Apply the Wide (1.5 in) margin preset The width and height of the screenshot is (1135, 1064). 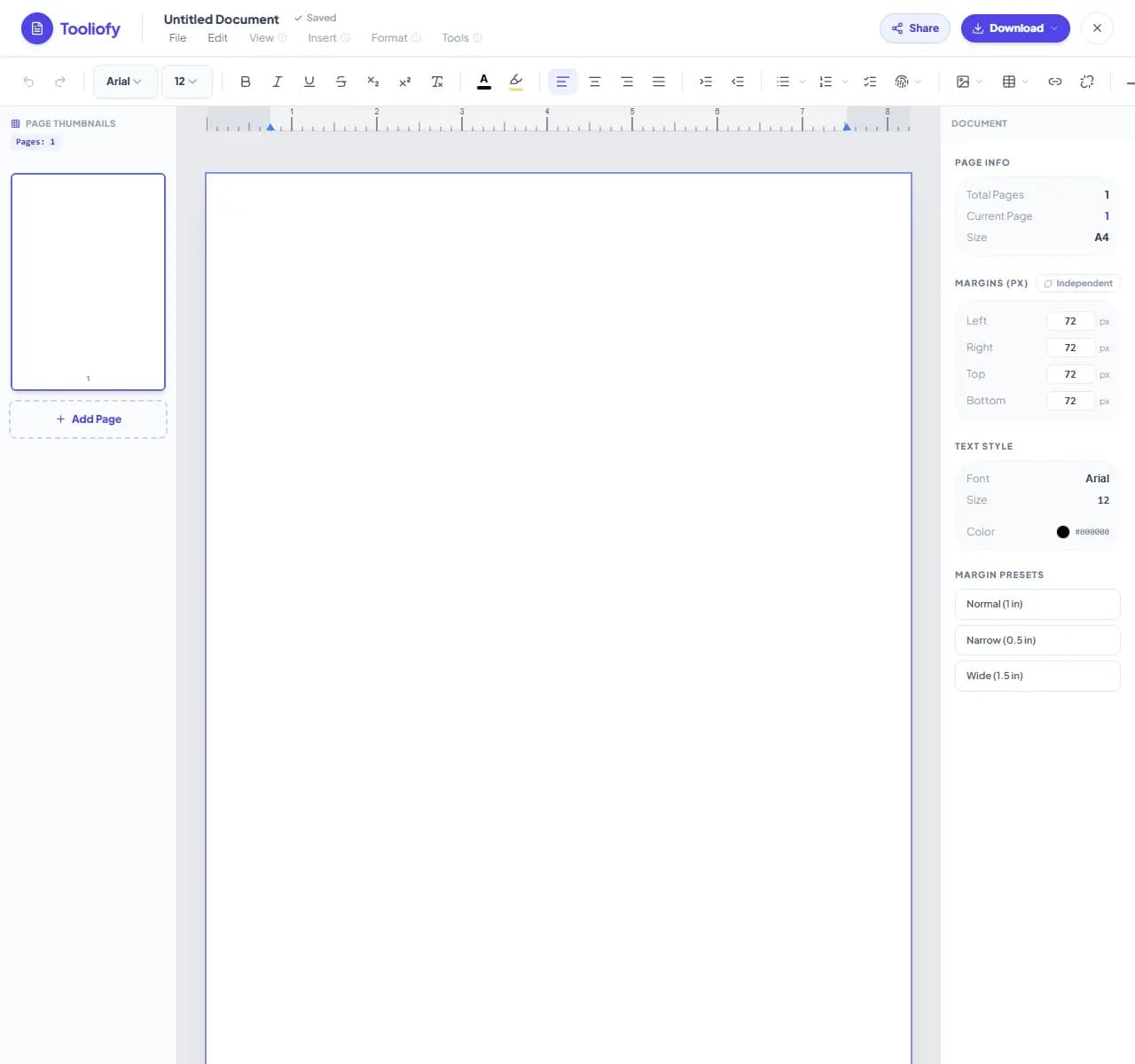pos(1037,676)
